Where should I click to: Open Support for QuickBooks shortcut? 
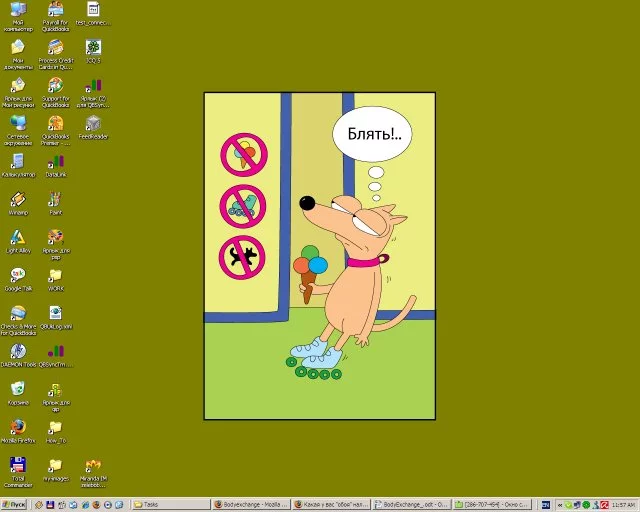pyautogui.click(x=56, y=93)
